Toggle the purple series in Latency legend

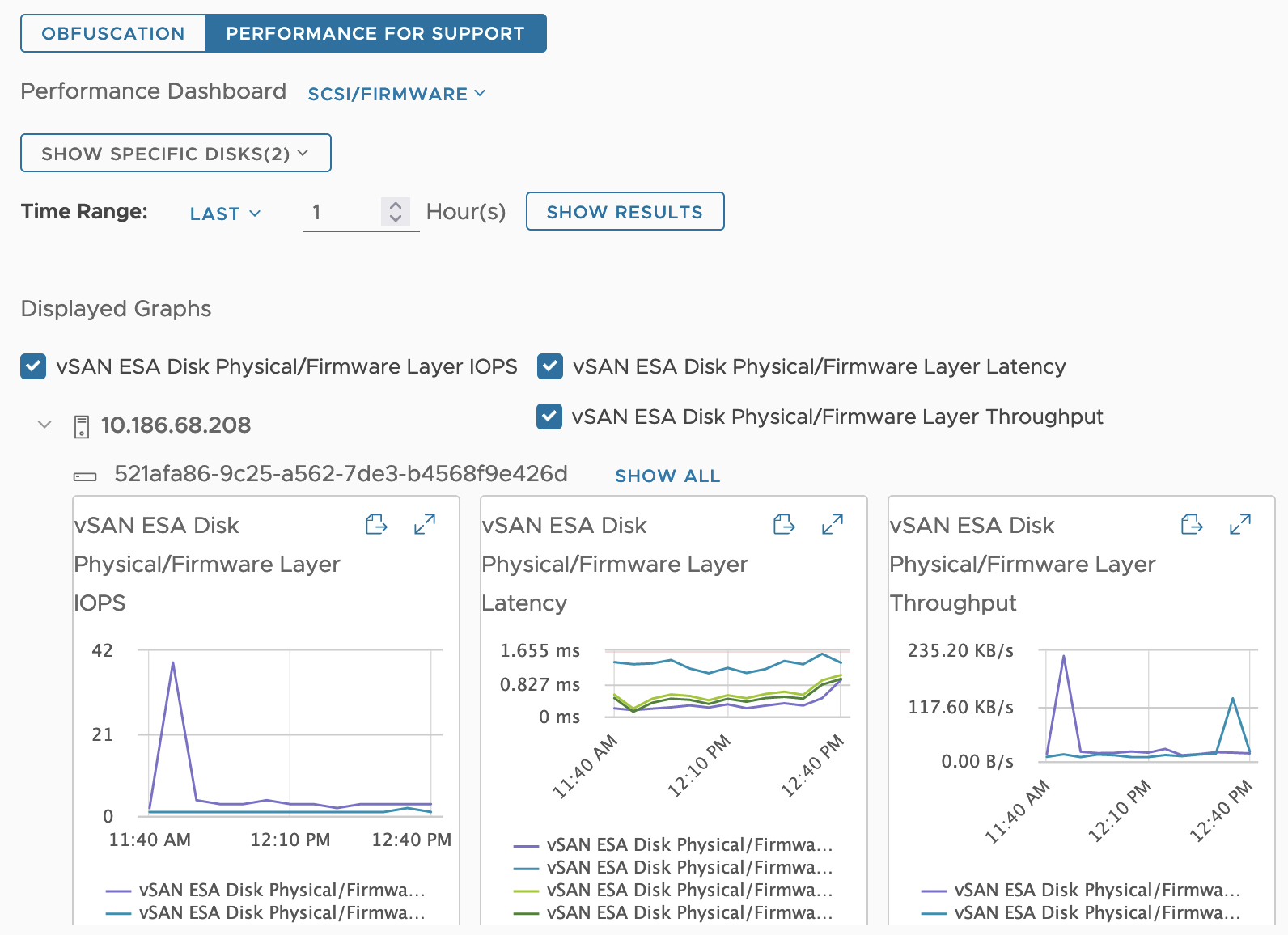coord(673,844)
